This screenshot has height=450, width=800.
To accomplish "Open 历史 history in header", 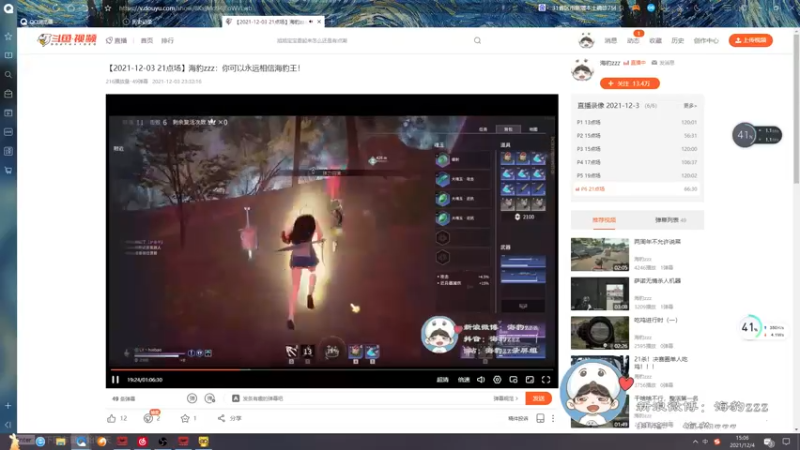I will (677, 41).
